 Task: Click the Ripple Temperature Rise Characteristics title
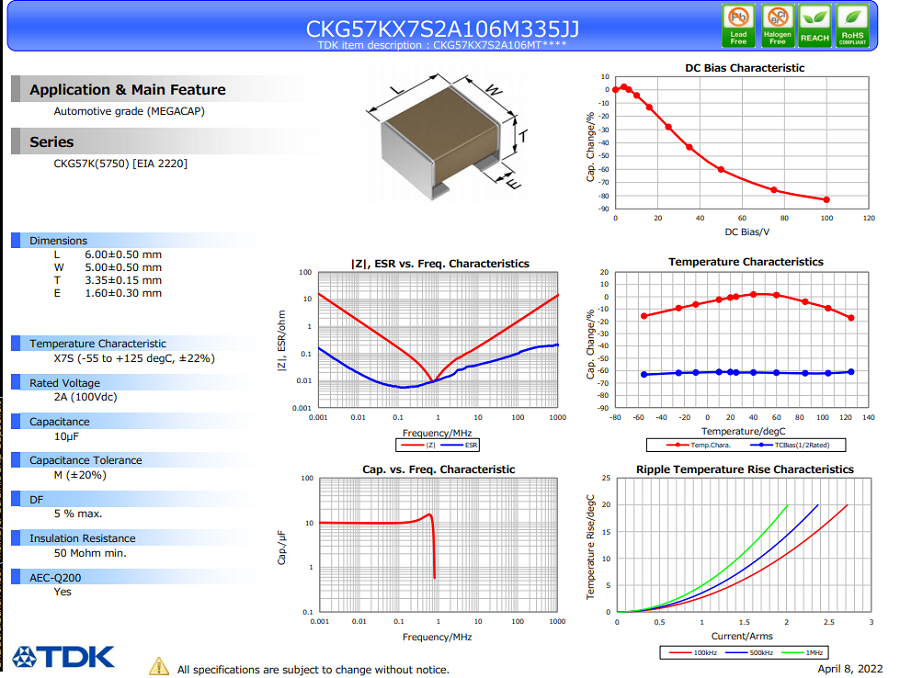[744, 470]
